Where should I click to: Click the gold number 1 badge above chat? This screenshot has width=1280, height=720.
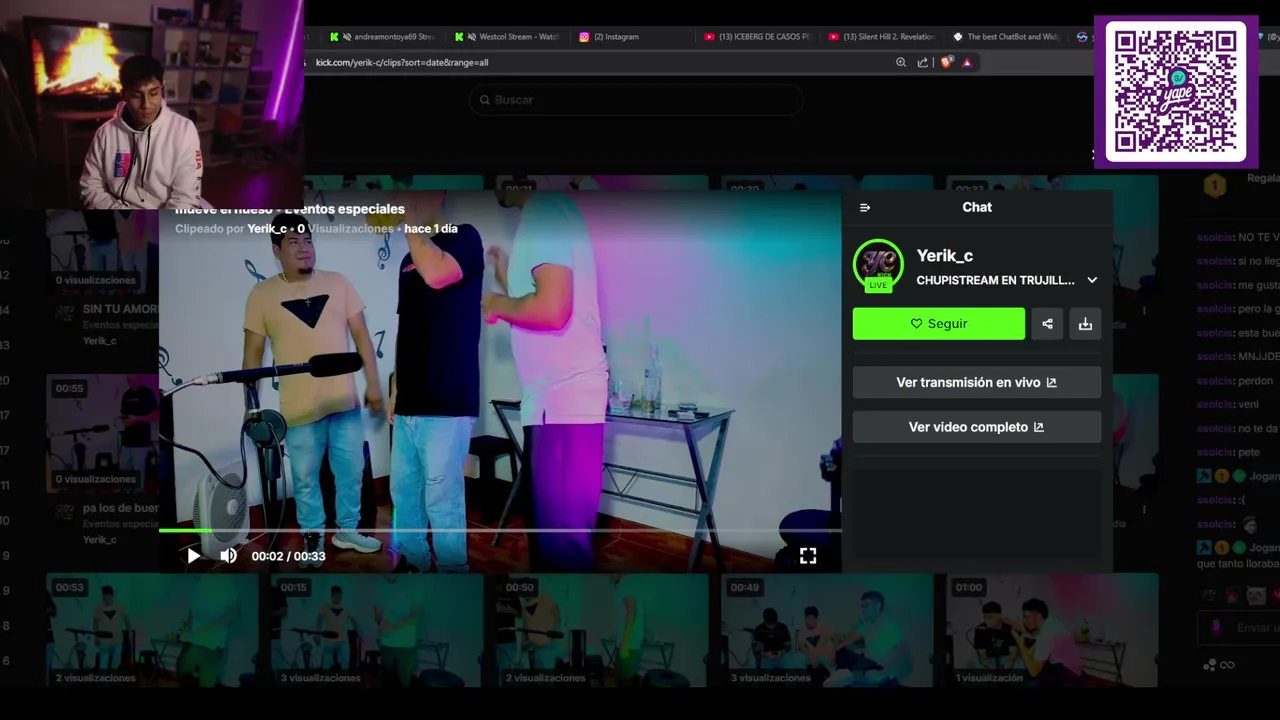[1214, 186]
